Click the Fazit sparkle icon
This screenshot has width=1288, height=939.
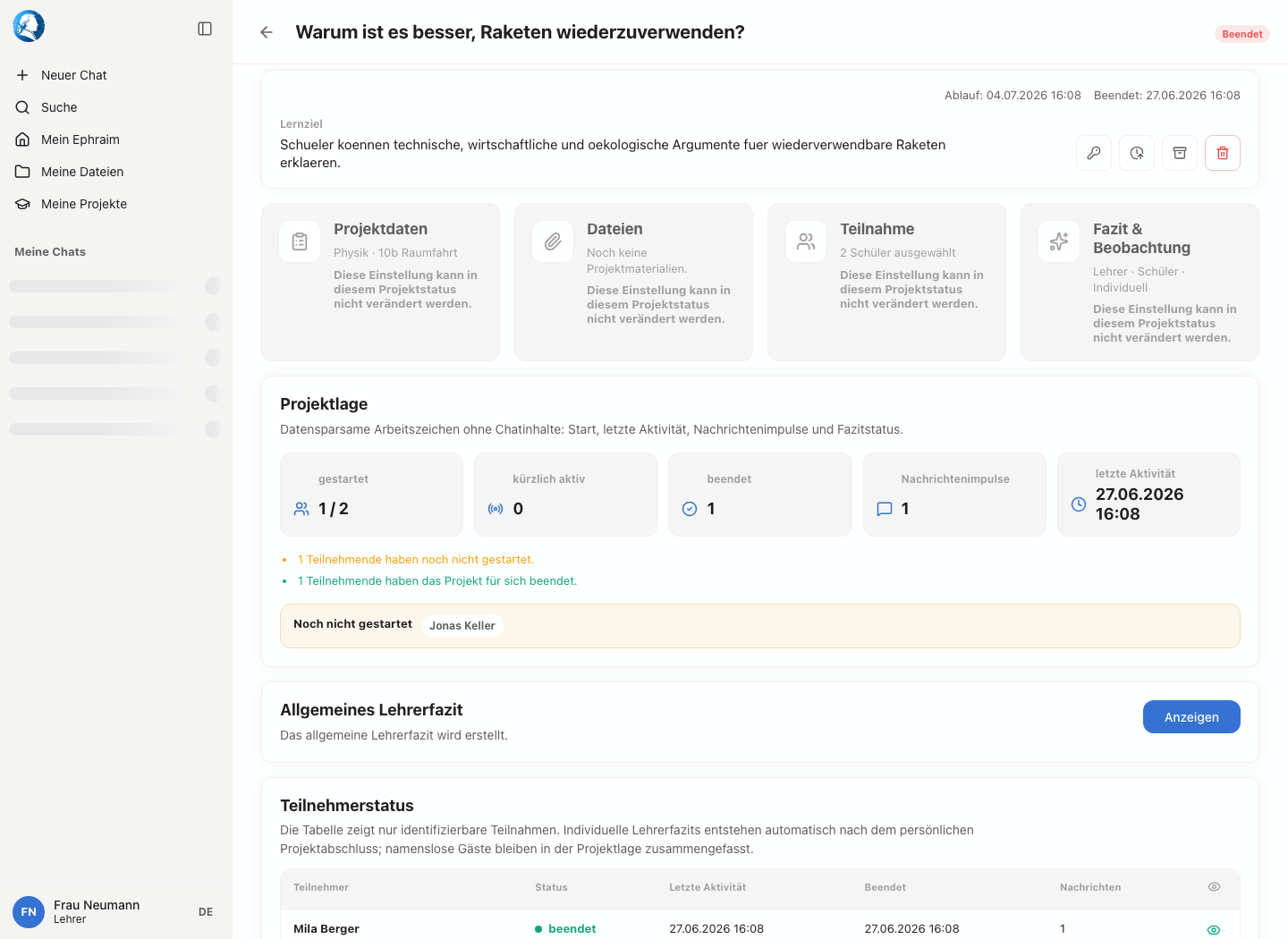(x=1059, y=241)
